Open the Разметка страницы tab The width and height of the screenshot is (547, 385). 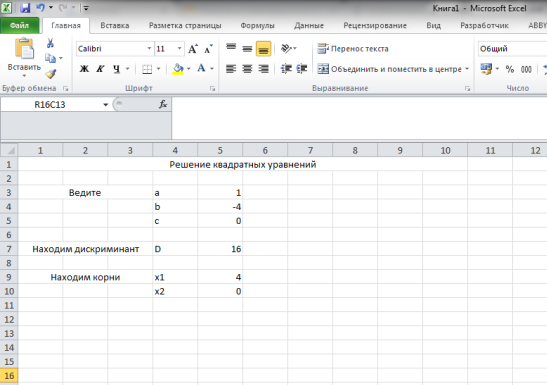pyautogui.click(x=185, y=25)
